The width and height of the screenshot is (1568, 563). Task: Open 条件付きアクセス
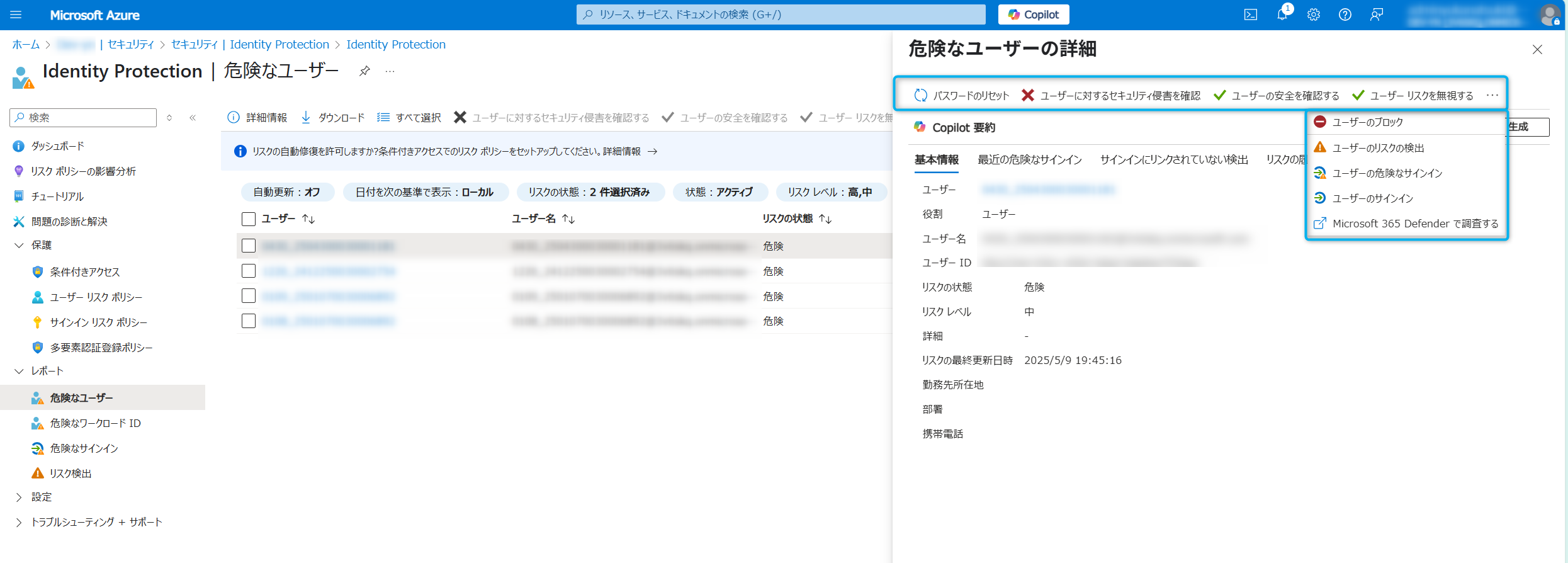point(85,272)
